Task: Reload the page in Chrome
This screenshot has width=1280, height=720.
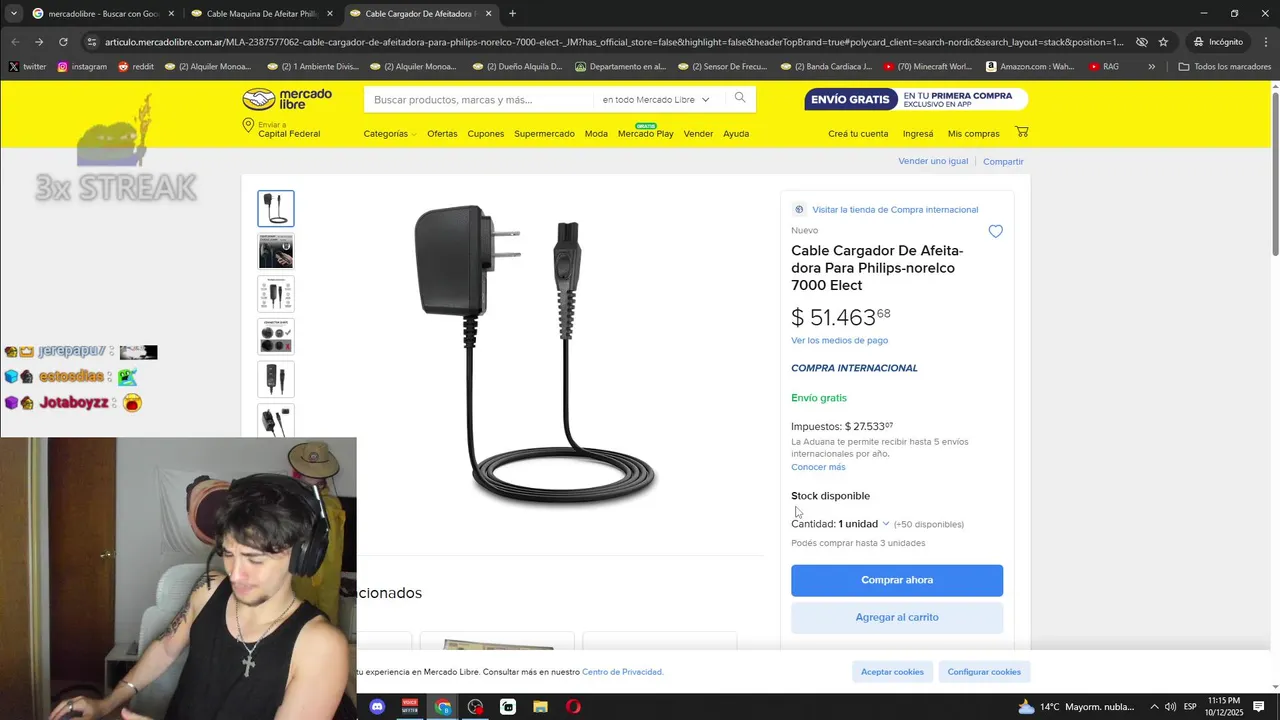Action: (x=63, y=42)
